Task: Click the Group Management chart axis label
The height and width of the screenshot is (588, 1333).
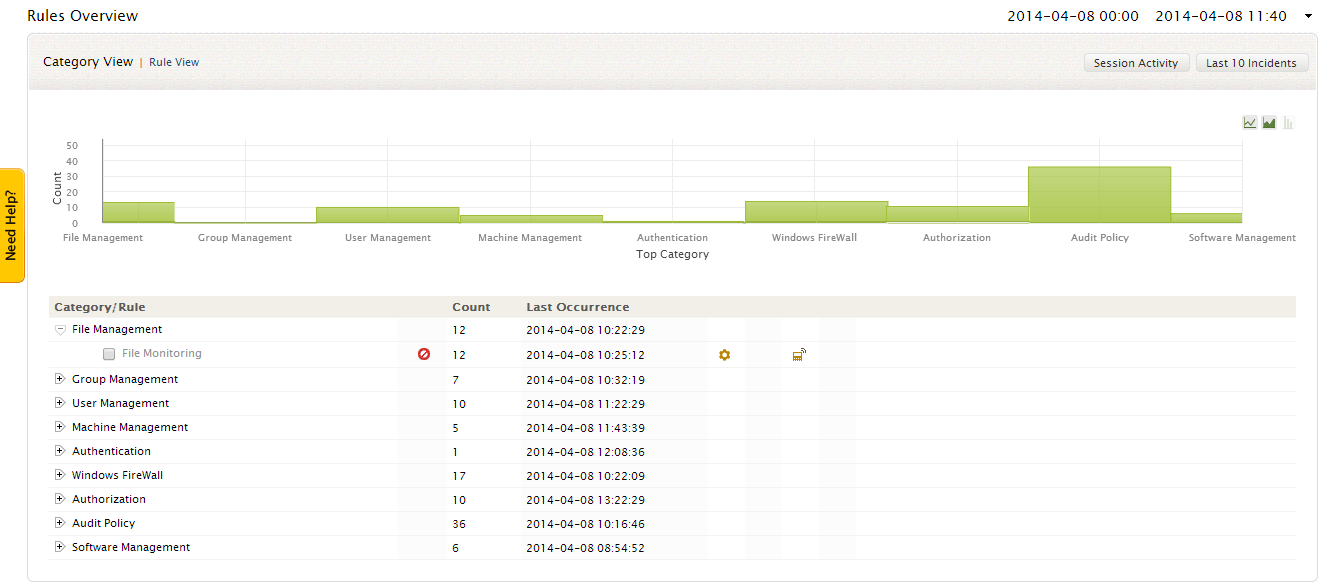Action: (245, 238)
